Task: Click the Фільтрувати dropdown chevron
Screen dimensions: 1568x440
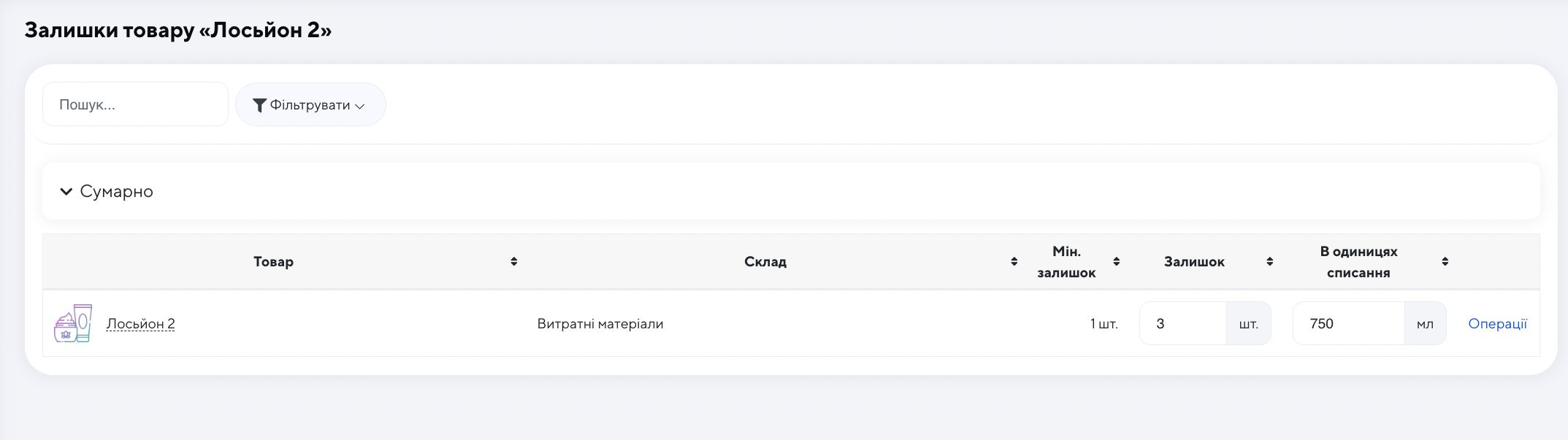Action: [359, 107]
